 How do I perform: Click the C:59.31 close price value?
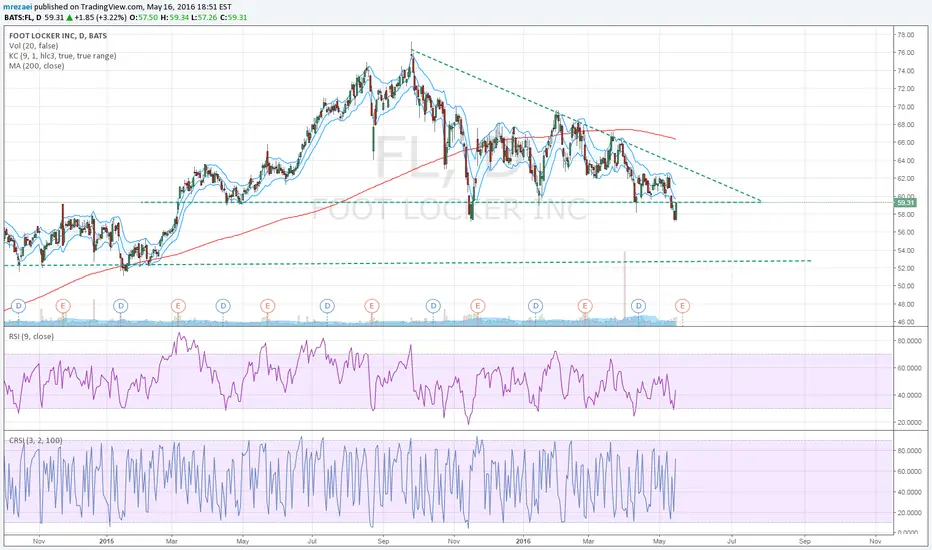234,17
